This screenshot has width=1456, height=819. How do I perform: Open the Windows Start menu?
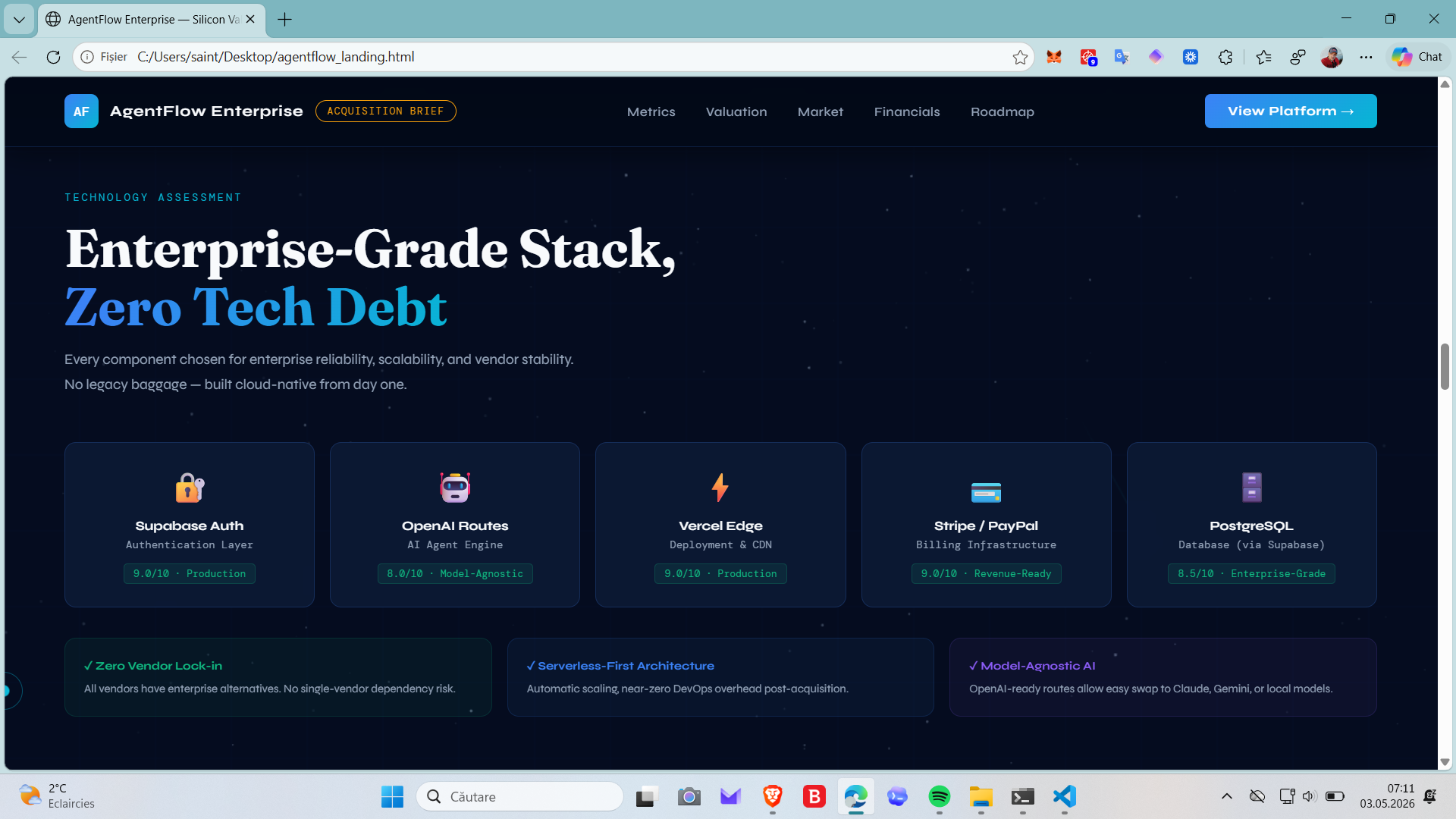(x=392, y=796)
